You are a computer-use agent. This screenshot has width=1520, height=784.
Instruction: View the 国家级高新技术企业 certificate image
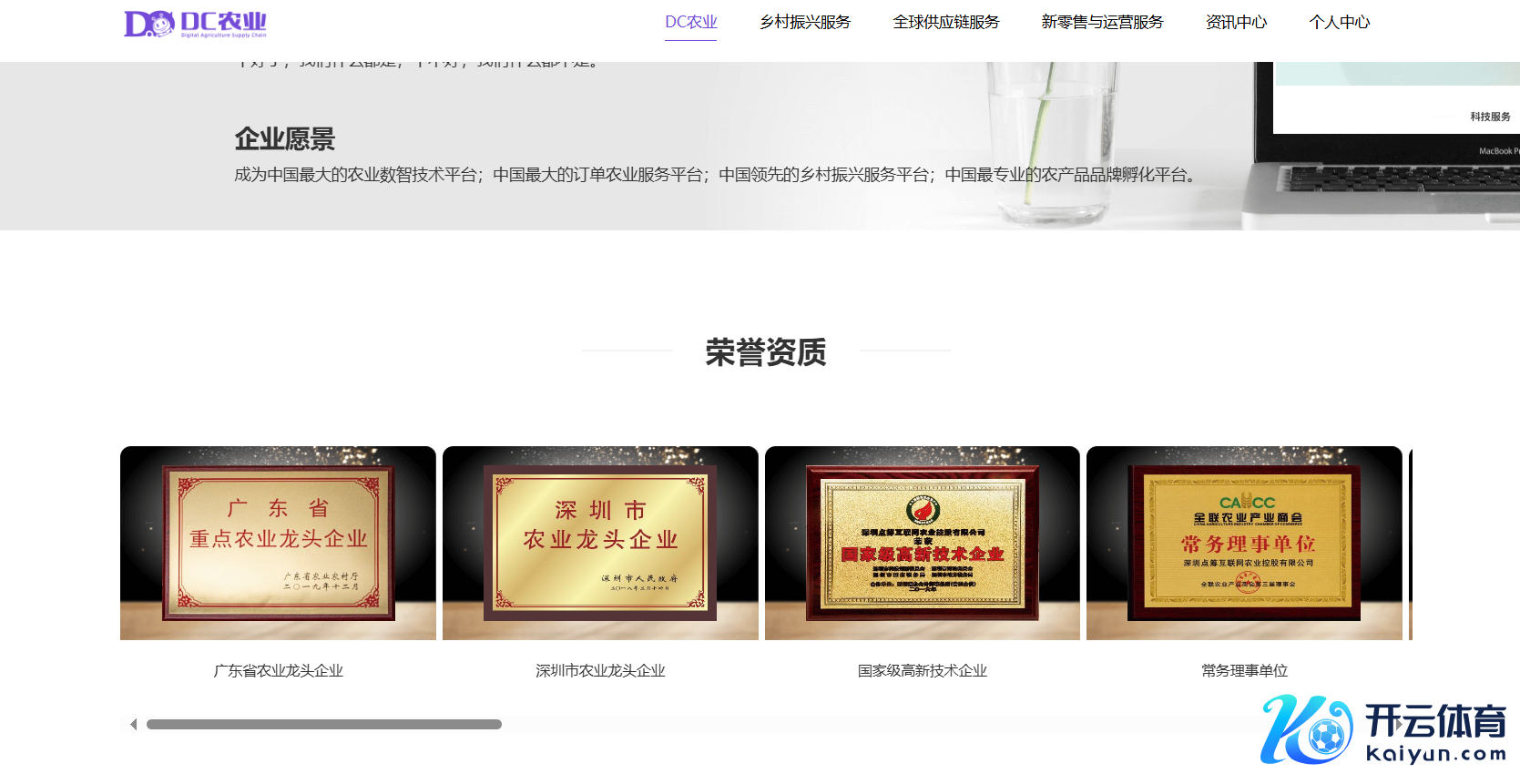(922, 543)
